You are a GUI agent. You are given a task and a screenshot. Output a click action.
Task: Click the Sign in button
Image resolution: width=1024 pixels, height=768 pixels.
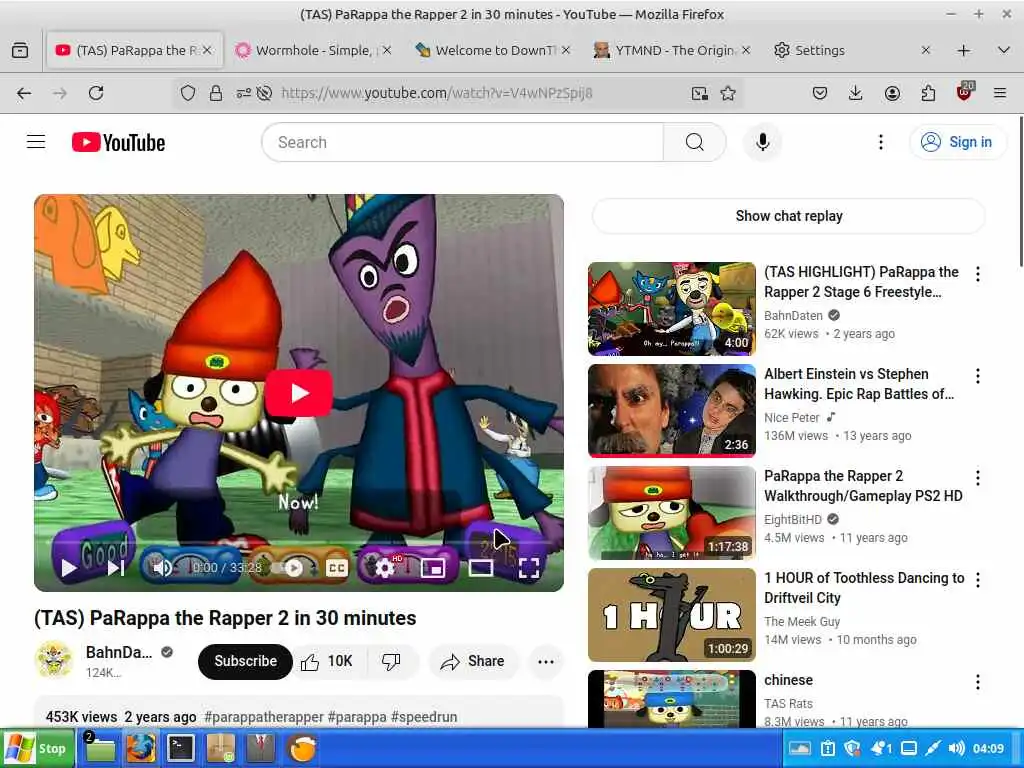pos(957,142)
